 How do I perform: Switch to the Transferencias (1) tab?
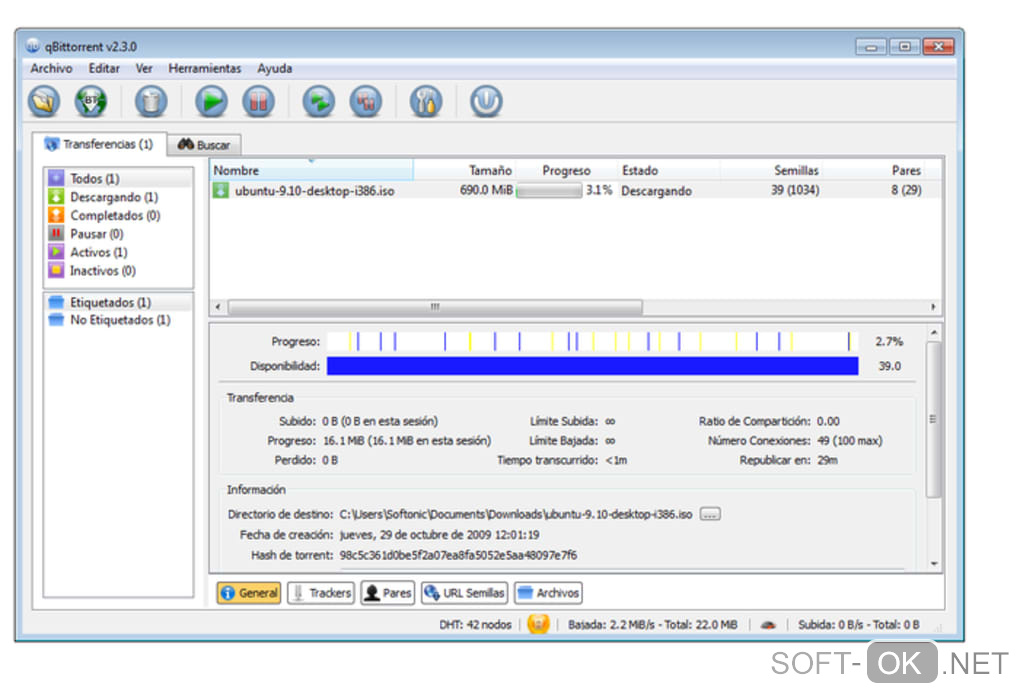(x=99, y=144)
